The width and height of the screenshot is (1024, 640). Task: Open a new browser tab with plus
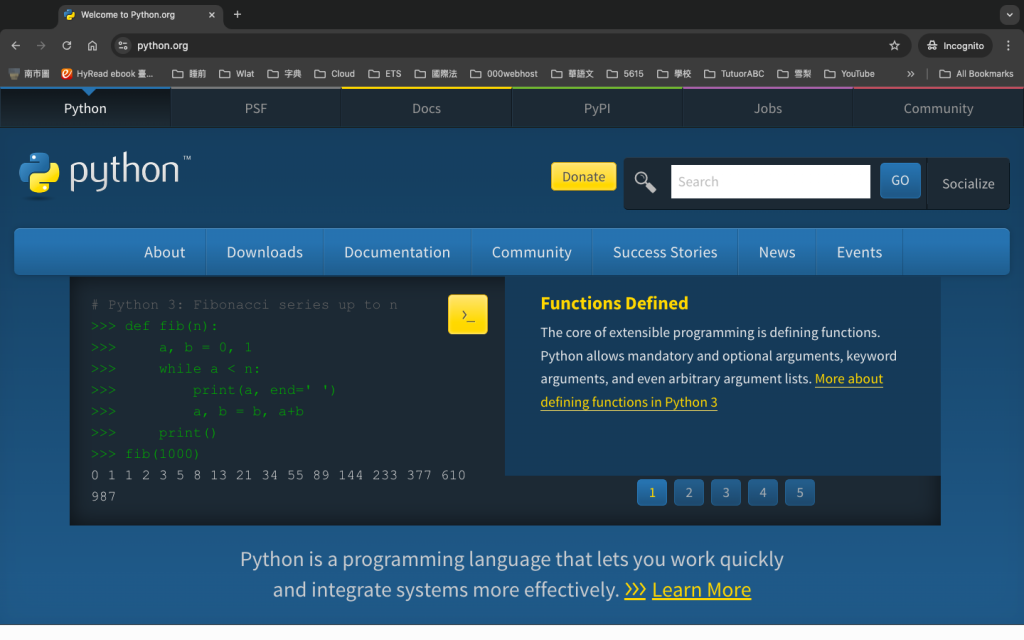pyautogui.click(x=237, y=14)
